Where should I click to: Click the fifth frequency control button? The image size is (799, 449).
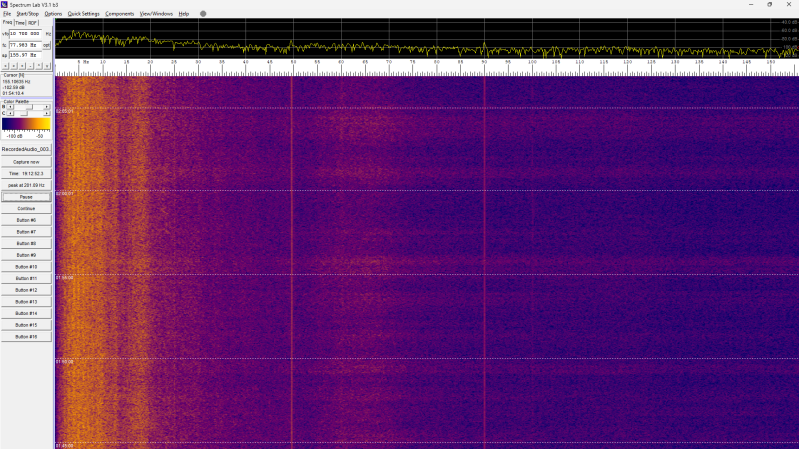(39, 66)
